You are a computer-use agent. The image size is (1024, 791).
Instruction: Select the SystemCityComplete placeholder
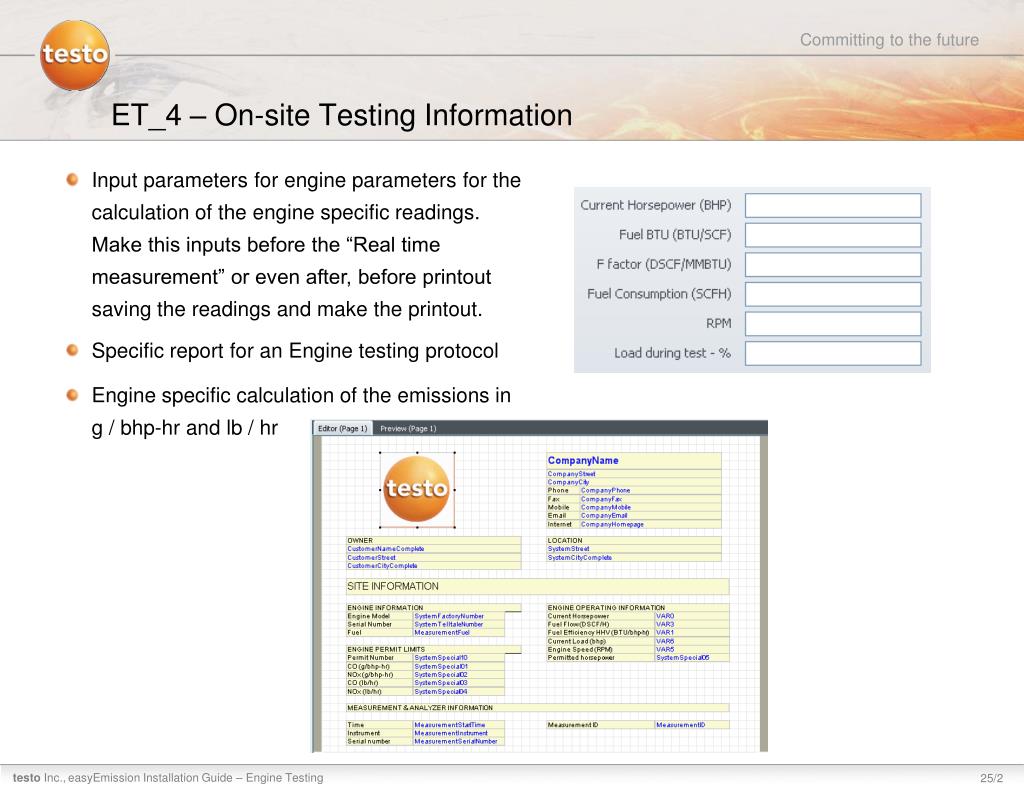(x=633, y=558)
